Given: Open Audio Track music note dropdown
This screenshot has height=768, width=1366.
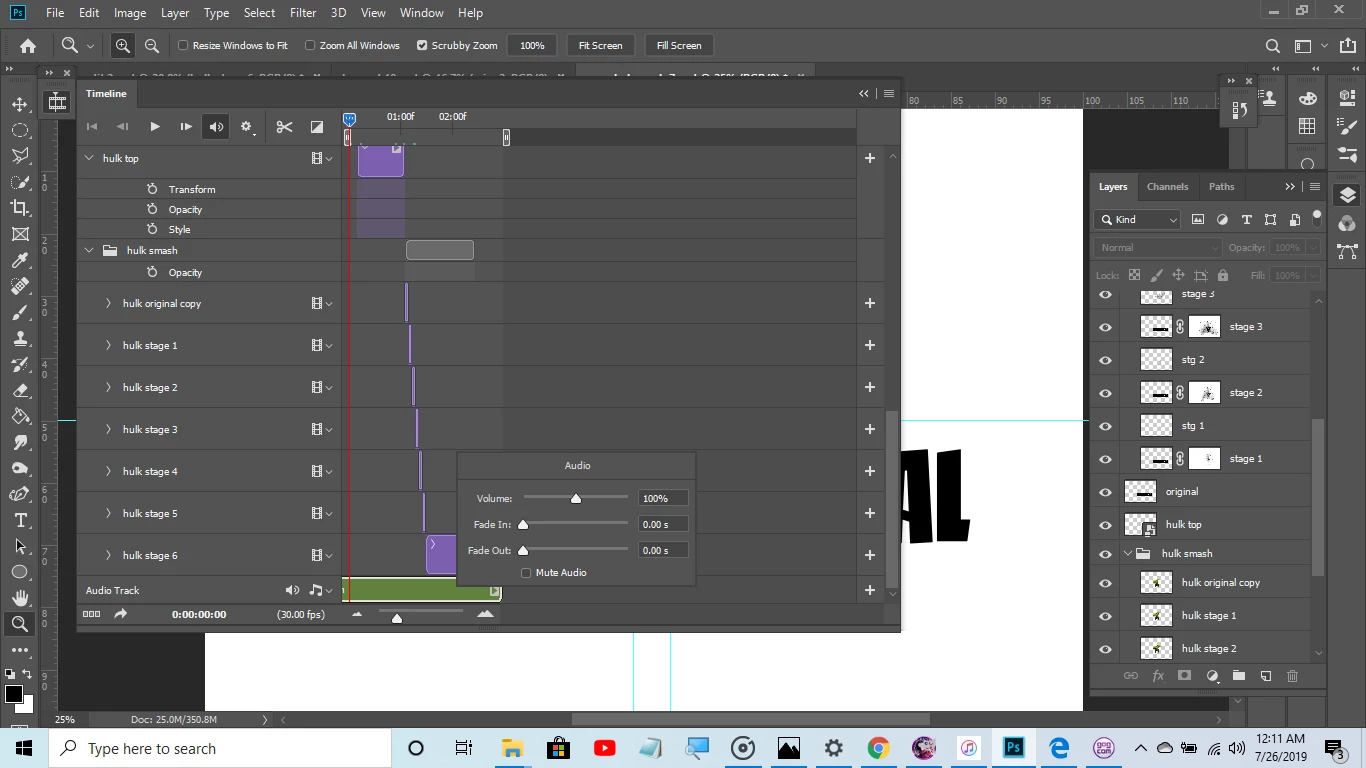Looking at the screenshot, I should coord(320,590).
